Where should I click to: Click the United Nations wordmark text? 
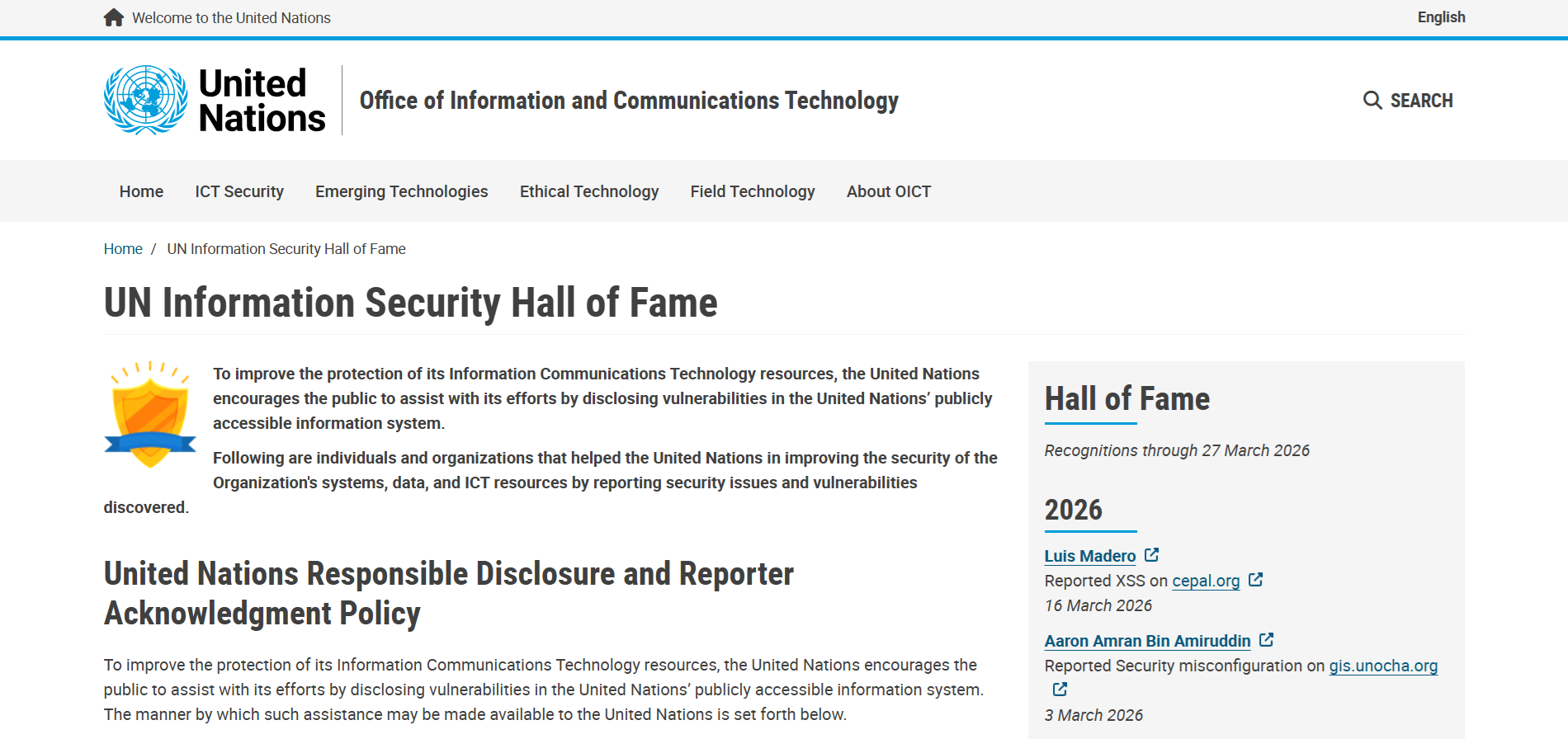(x=262, y=101)
